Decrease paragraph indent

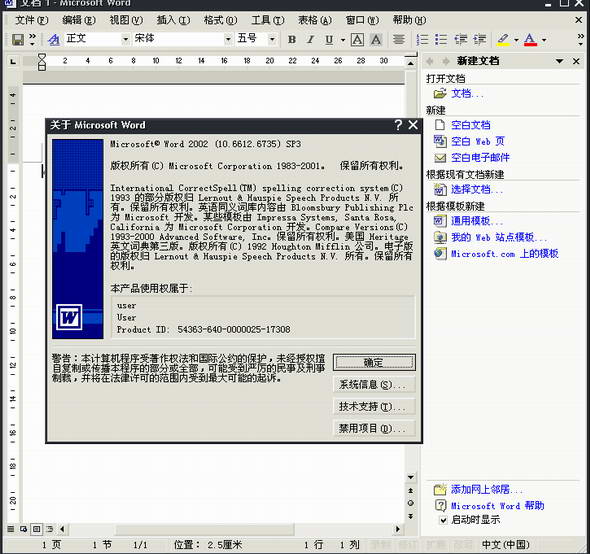tap(460, 40)
